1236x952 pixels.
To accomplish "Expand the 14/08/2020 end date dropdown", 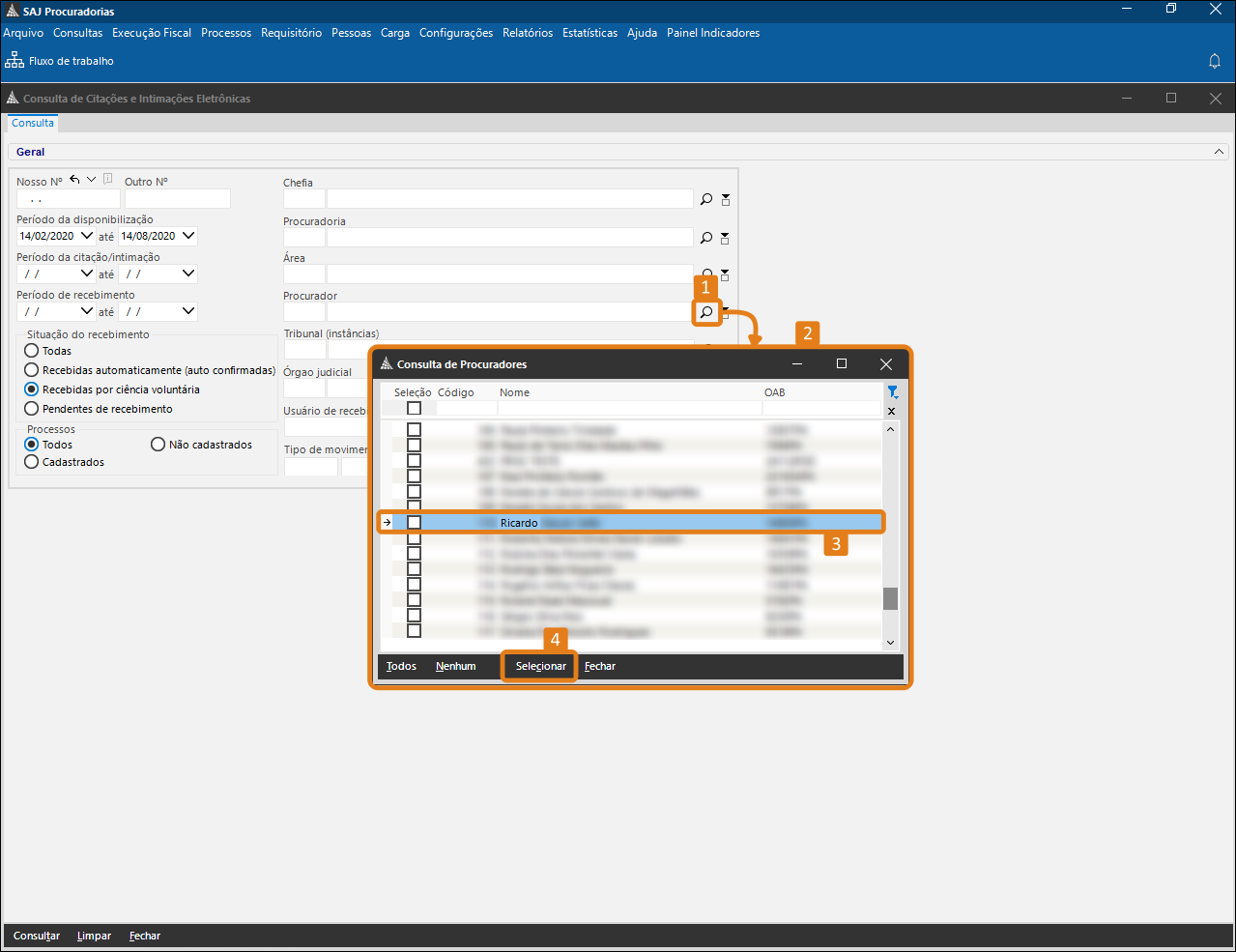I will point(188,236).
